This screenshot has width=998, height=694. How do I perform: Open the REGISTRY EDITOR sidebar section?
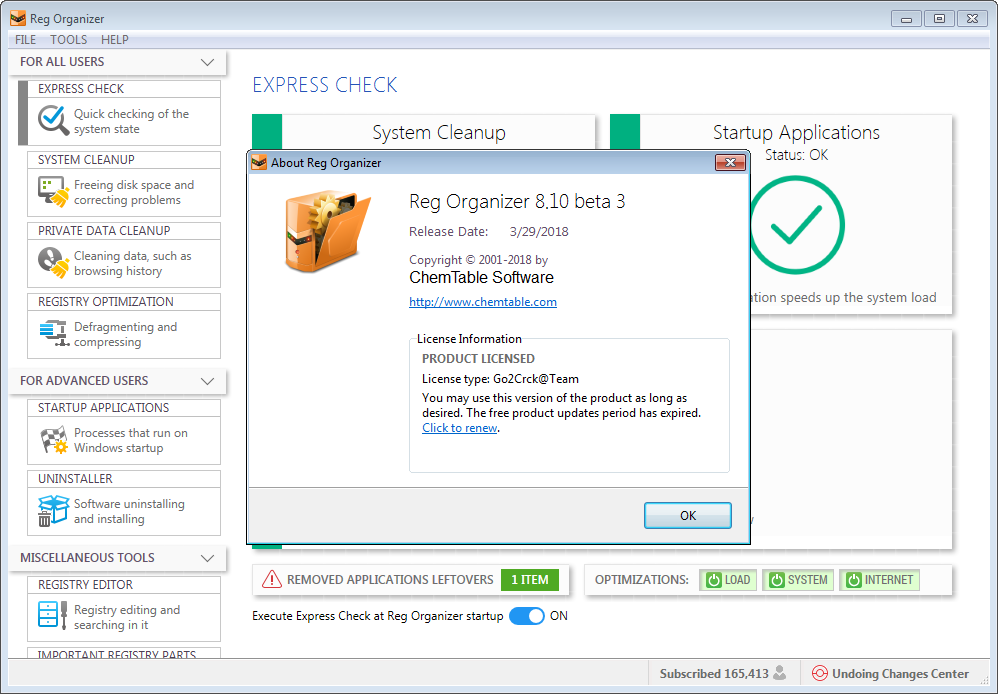pos(124,609)
